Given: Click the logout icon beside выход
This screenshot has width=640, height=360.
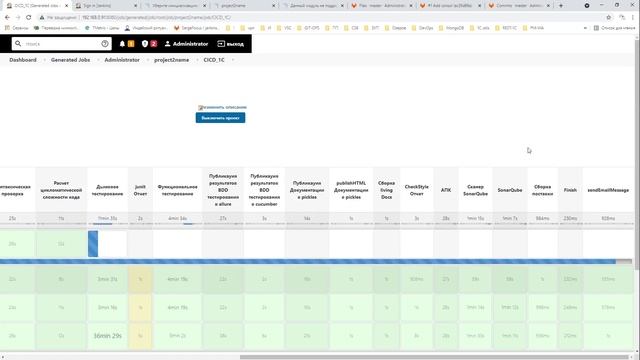Looking at the screenshot, I should (221, 44).
